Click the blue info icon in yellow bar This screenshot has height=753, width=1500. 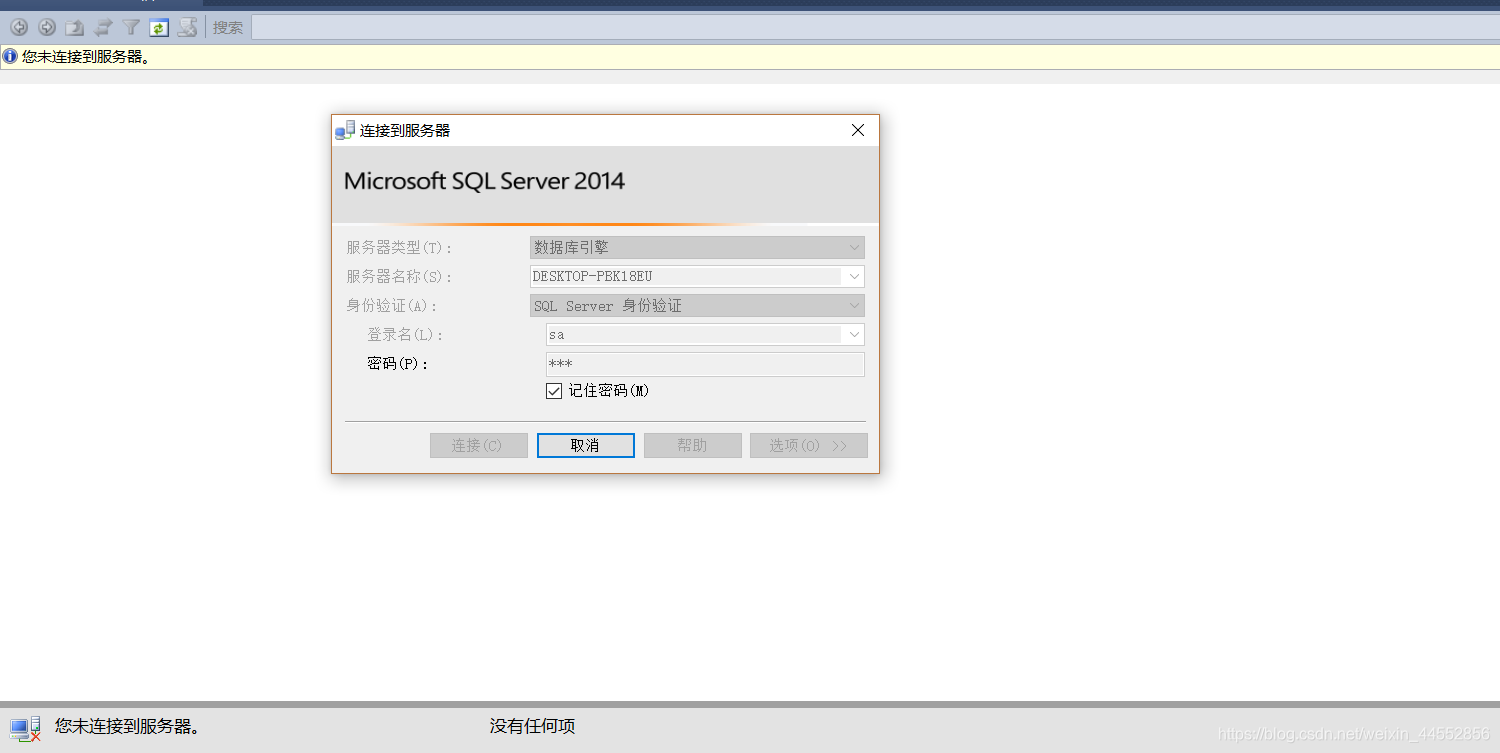click(x=10, y=56)
